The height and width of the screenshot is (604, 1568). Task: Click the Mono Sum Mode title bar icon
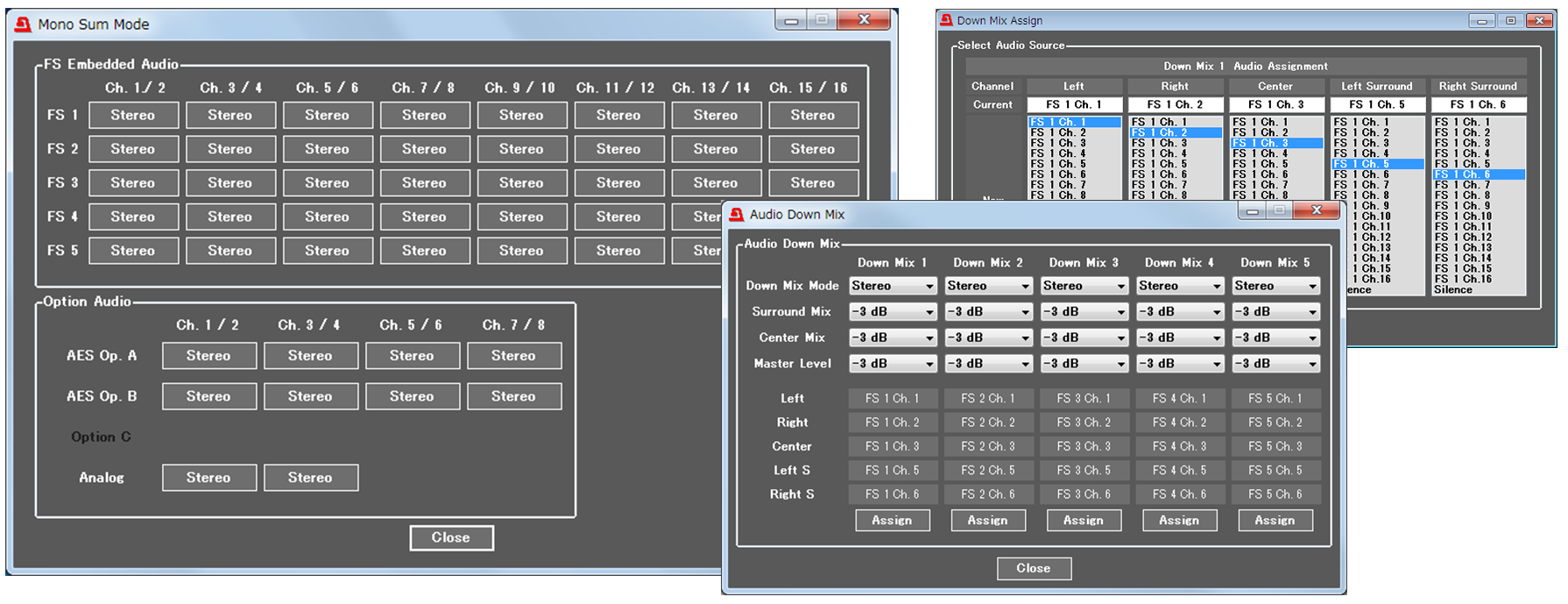point(23,25)
